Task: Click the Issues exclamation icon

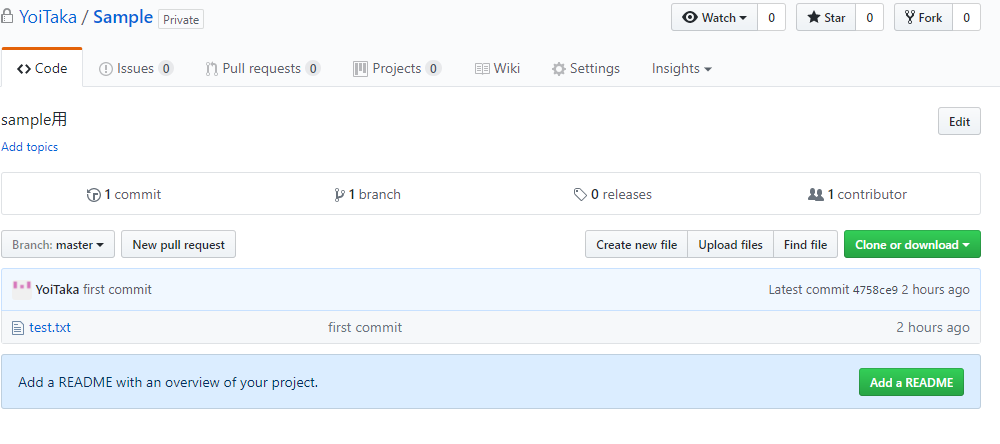Action: [106, 69]
